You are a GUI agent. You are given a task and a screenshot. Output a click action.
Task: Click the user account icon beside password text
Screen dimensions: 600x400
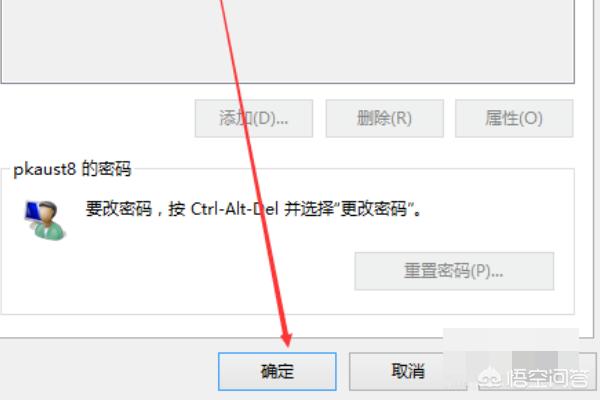click(45, 220)
